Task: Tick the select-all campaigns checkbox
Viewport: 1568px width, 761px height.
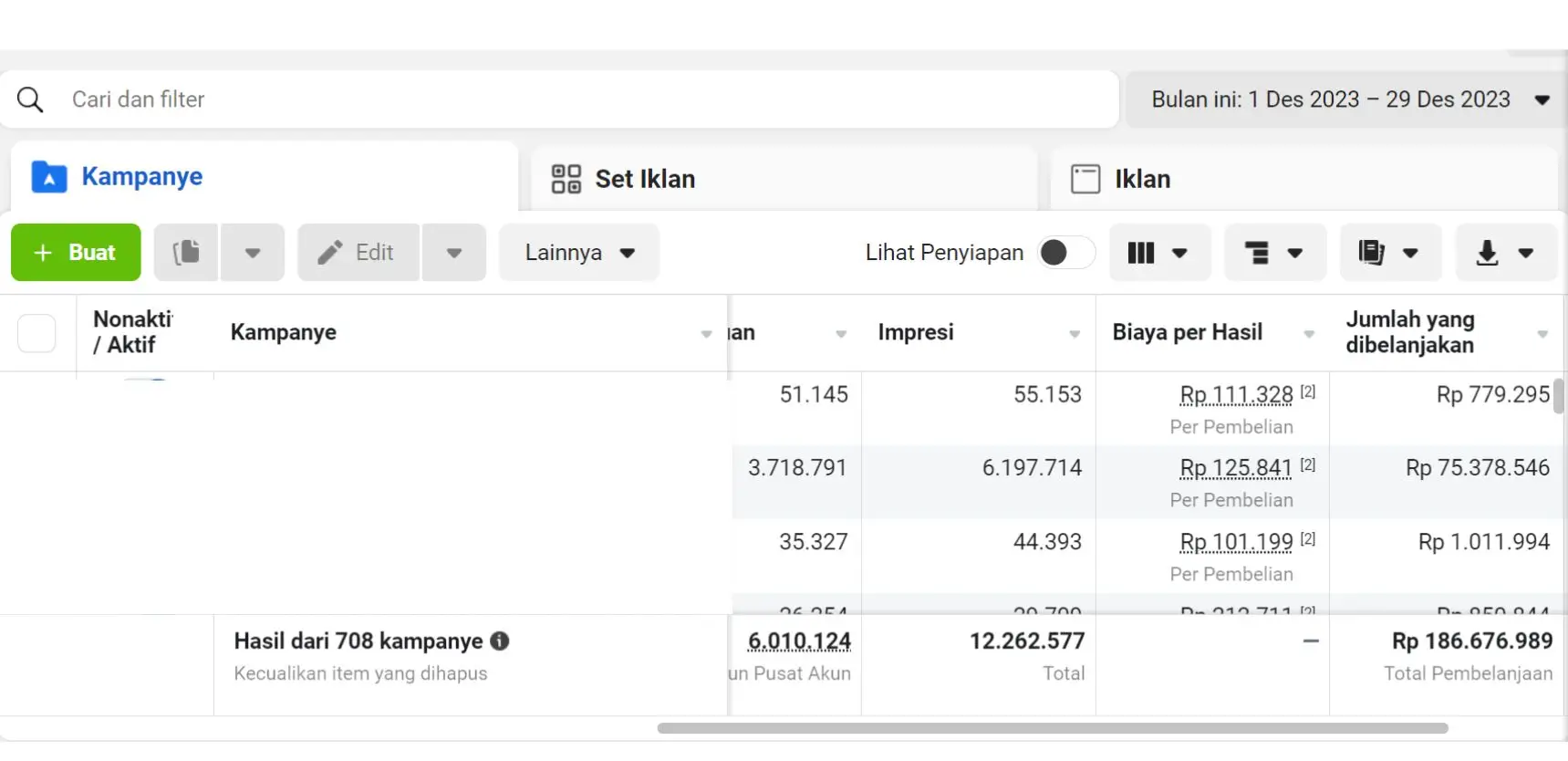Action: [x=36, y=333]
